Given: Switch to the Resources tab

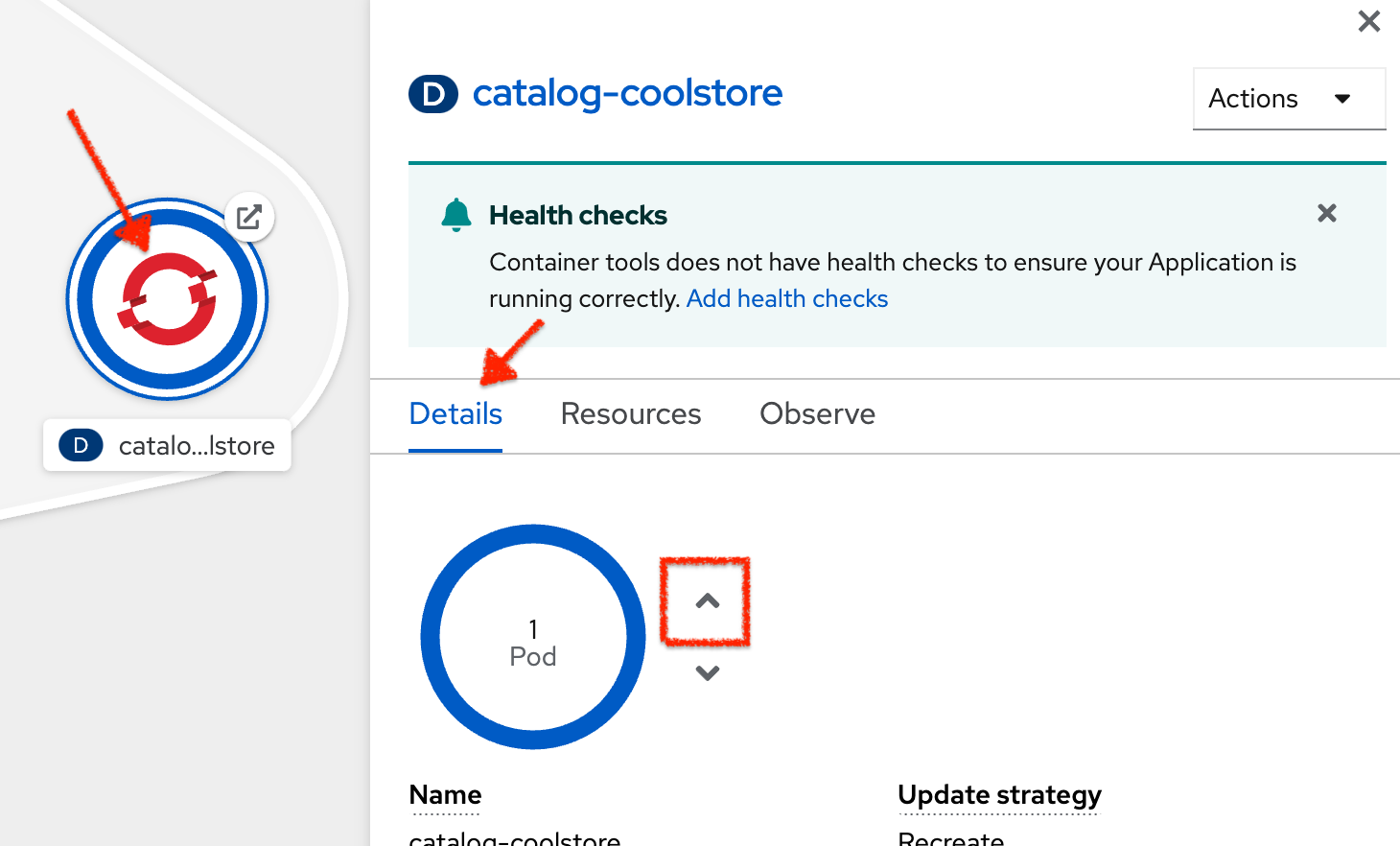Looking at the screenshot, I should pyautogui.click(x=631, y=414).
